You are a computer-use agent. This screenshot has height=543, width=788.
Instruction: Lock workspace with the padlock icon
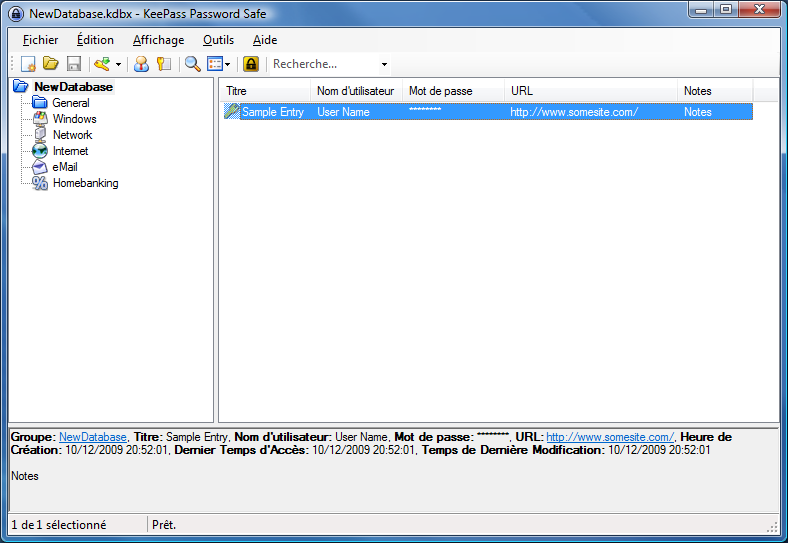point(251,64)
